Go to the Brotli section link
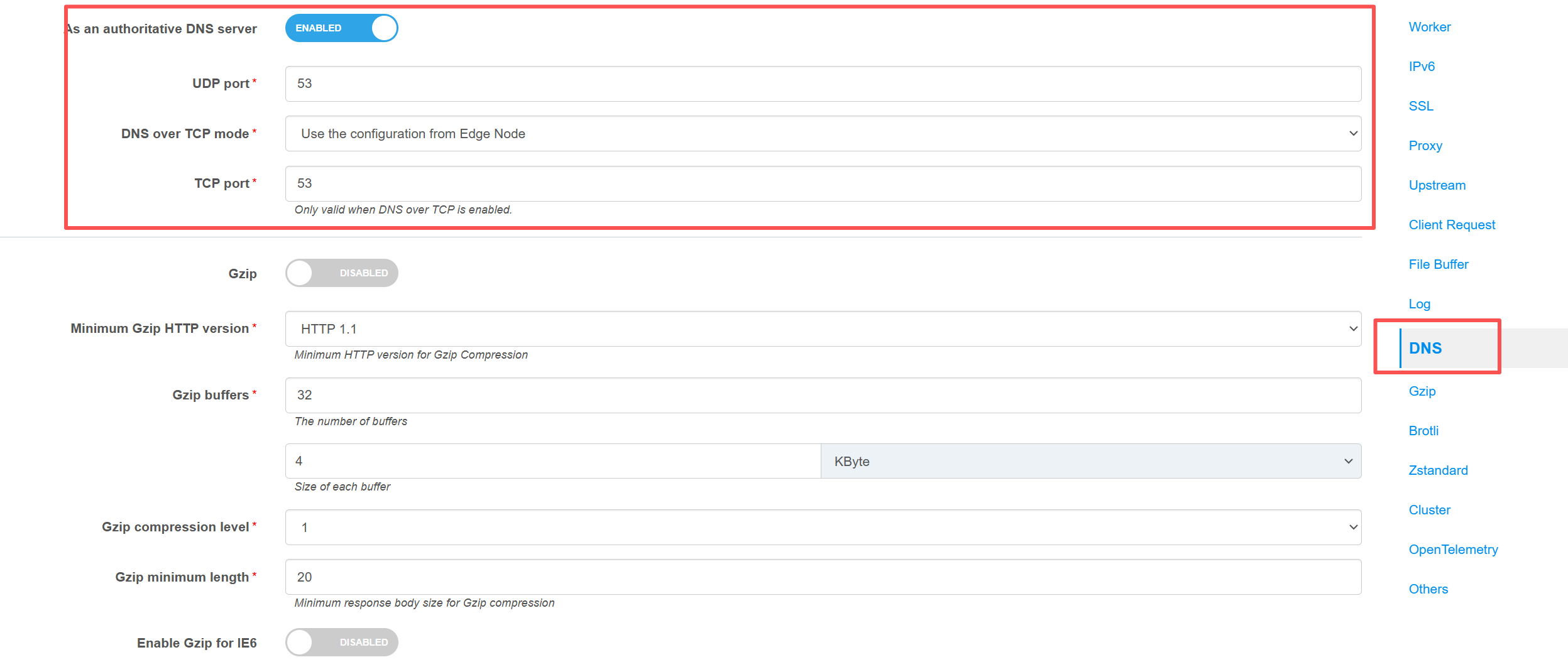1568x667 pixels. pyautogui.click(x=1423, y=431)
